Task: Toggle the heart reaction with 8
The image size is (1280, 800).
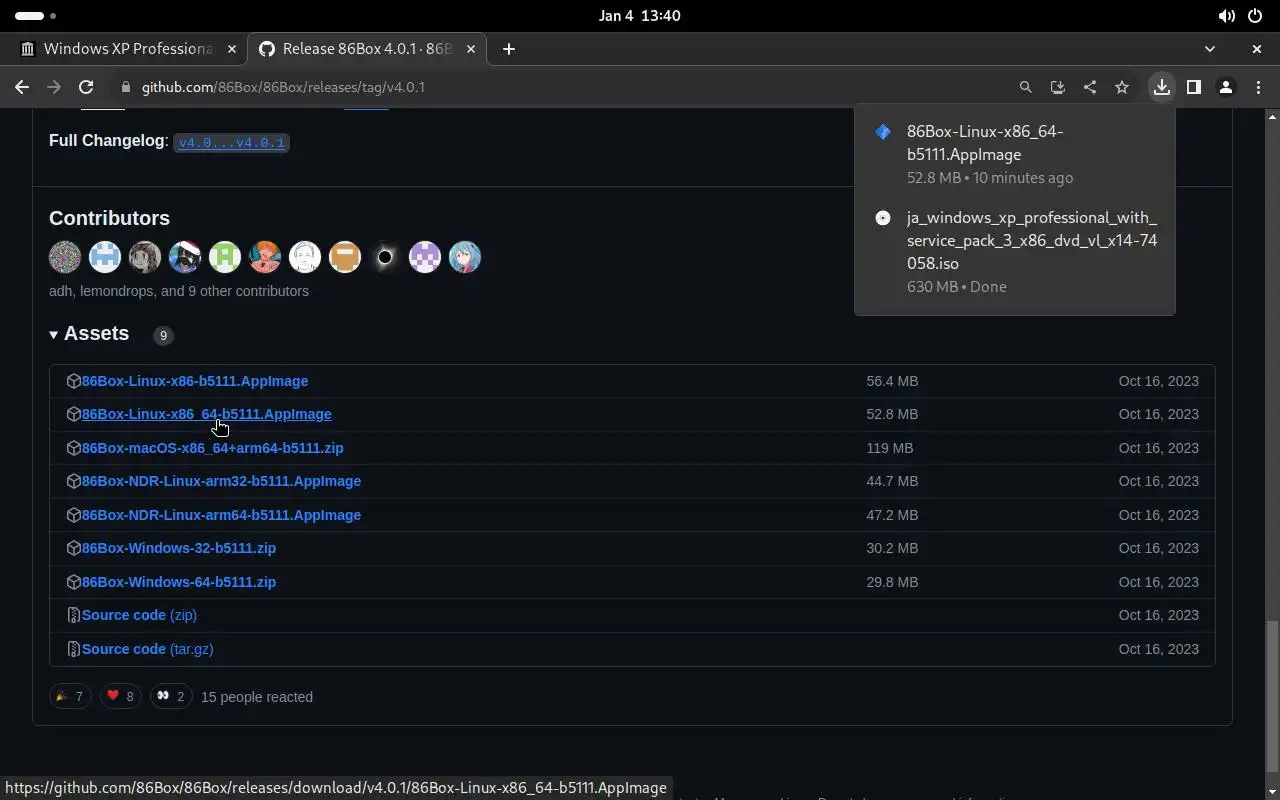Action: coord(120,696)
